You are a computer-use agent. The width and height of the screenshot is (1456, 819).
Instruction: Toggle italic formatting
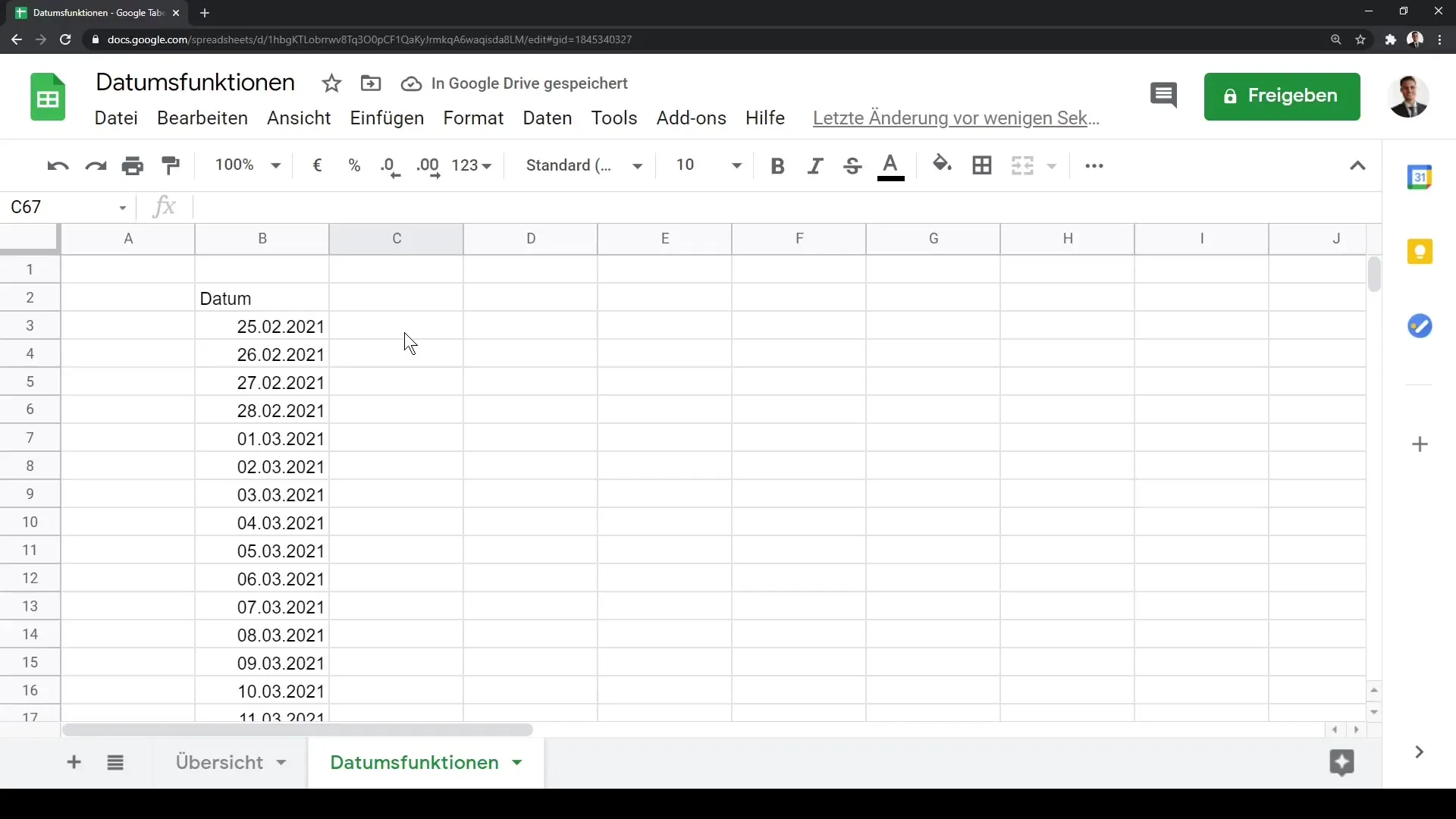(815, 165)
